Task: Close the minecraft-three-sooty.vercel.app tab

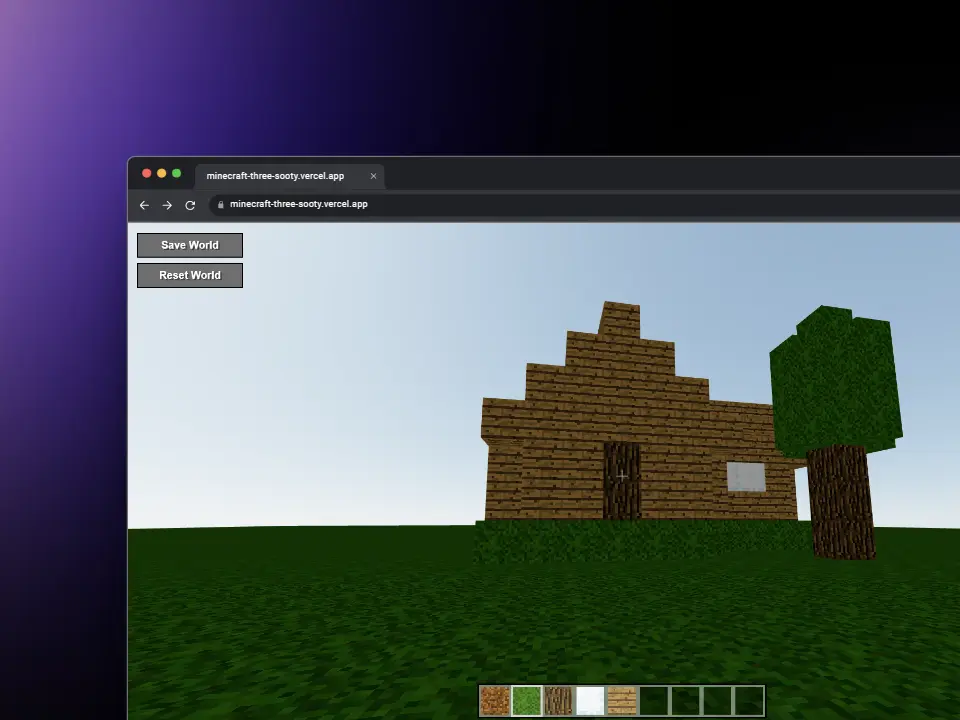Action: pyautogui.click(x=373, y=176)
